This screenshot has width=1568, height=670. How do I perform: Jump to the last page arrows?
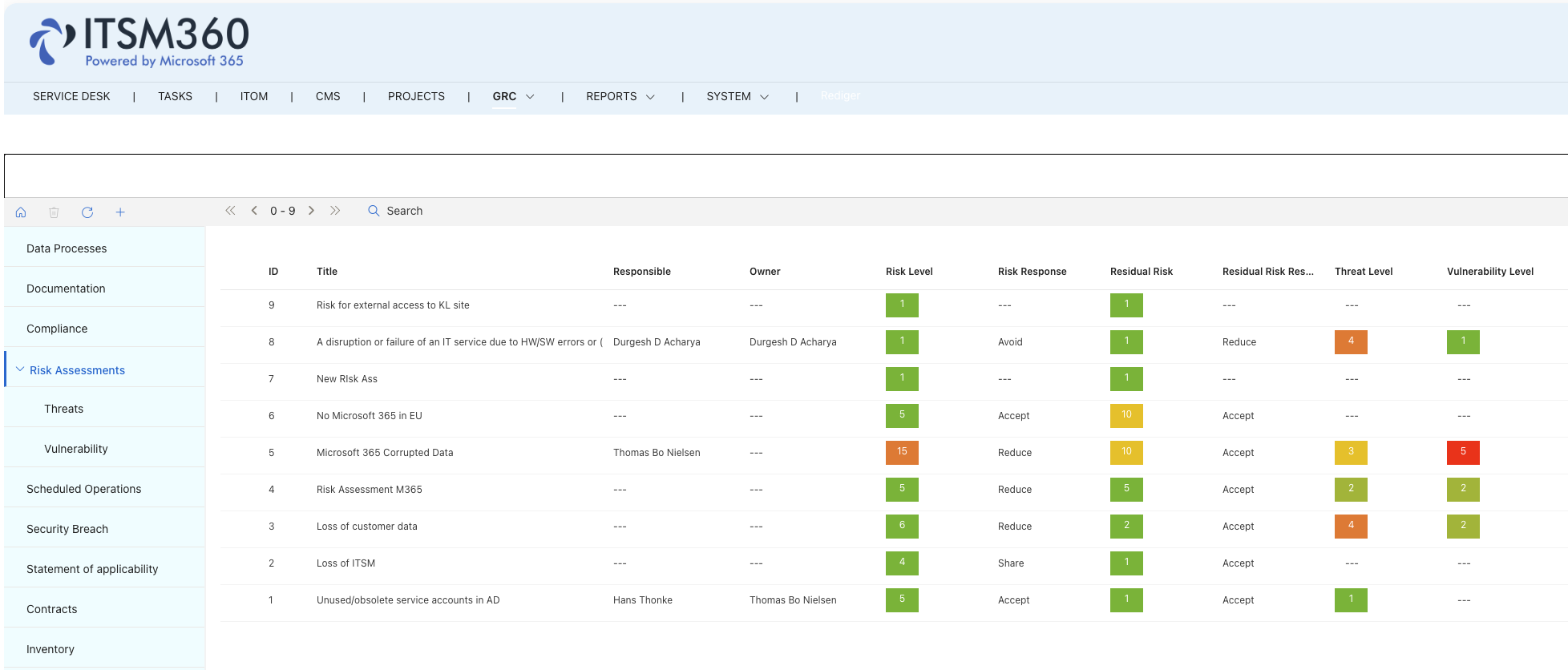tap(335, 211)
